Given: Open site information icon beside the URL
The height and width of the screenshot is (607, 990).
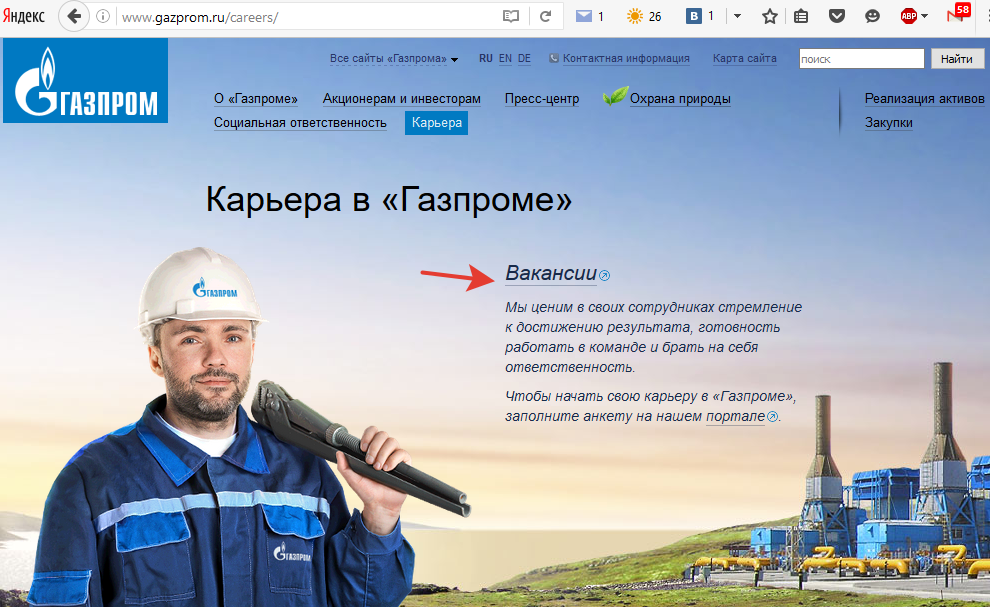Looking at the screenshot, I should (x=103, y=17).
